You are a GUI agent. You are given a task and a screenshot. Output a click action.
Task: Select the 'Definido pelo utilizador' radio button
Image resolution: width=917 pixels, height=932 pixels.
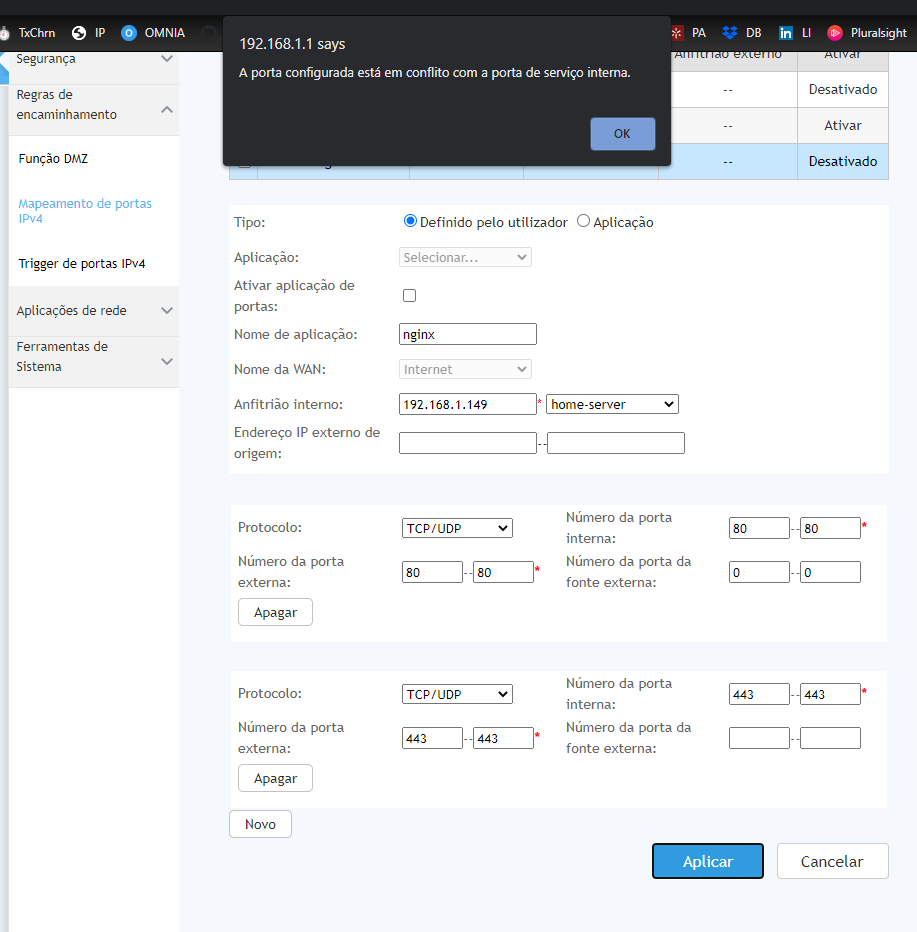coord(410,221)
